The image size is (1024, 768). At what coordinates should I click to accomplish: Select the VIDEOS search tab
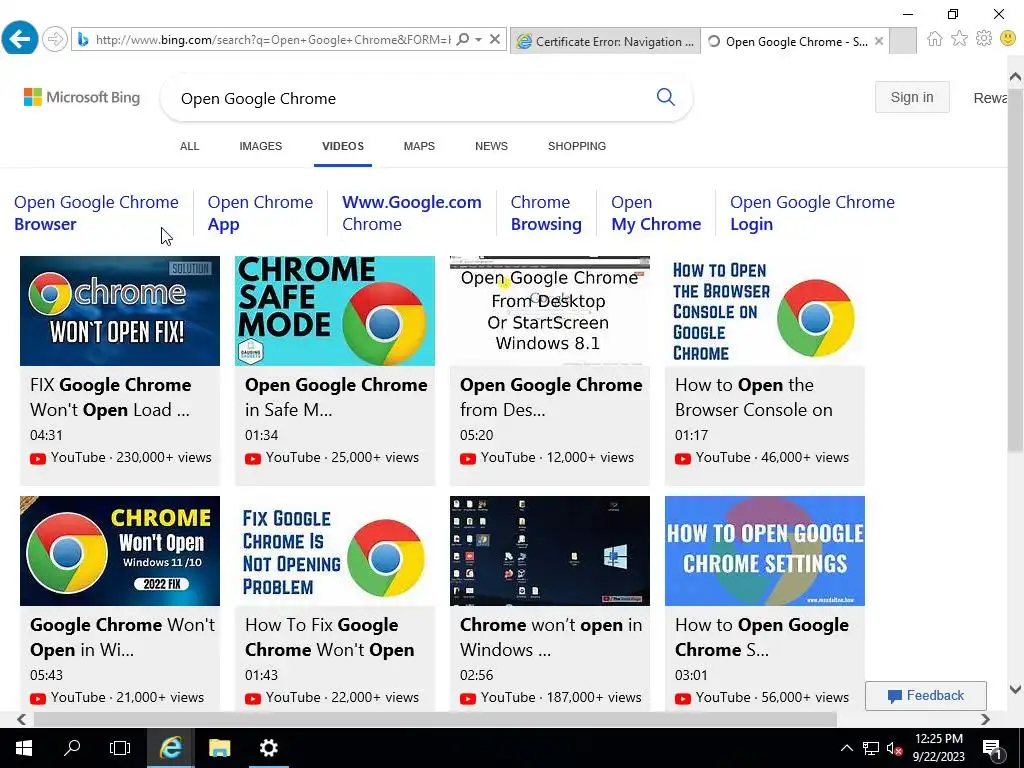click(343, 146)
